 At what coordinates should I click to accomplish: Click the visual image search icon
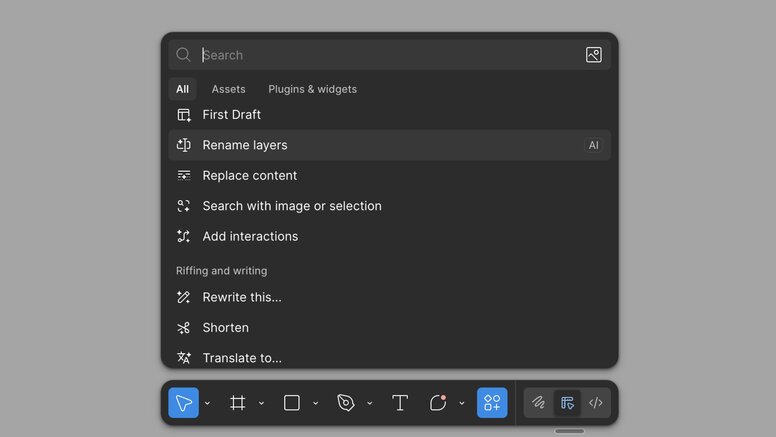tap(594, 55)
